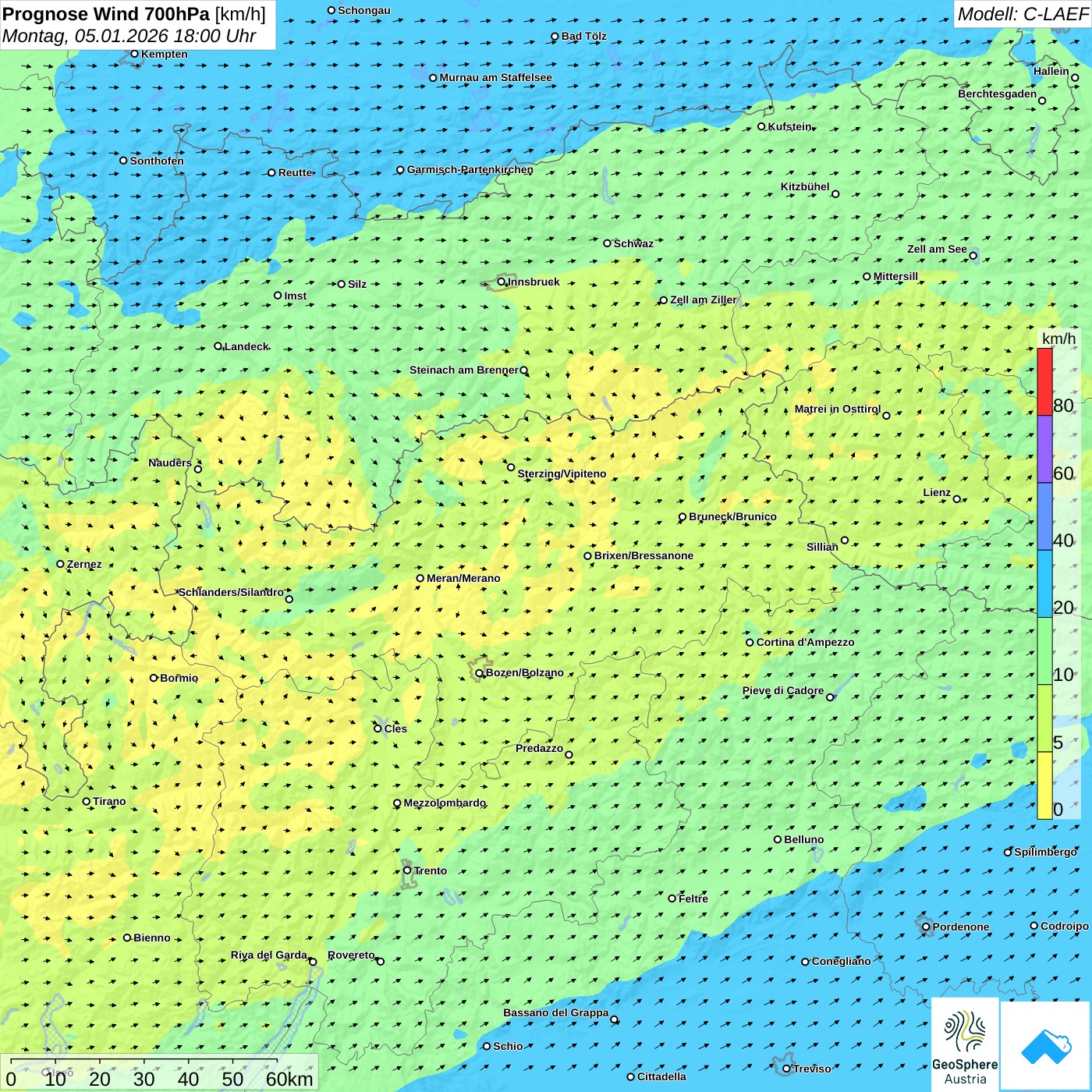The width and height of the screenshot is (1092, 1092).
Task: Select the yellow 0–5 km/h legend color
Action: [1044, 785]
